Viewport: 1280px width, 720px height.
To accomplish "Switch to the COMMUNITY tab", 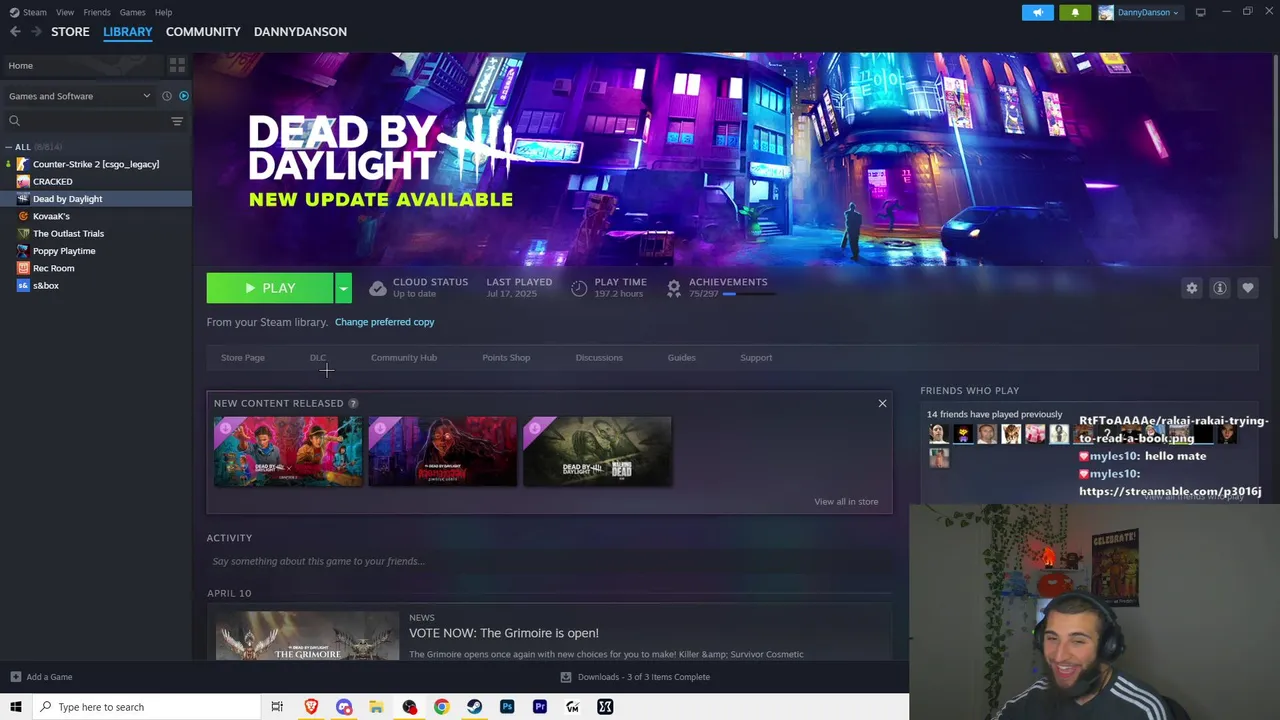I will click(x=203, y=32).
